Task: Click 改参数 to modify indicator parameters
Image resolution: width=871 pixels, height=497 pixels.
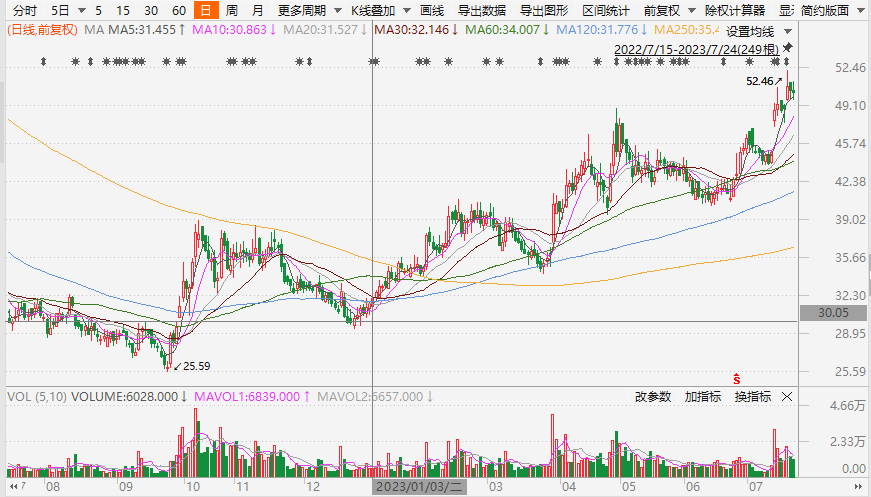Action: coord(652,397)
